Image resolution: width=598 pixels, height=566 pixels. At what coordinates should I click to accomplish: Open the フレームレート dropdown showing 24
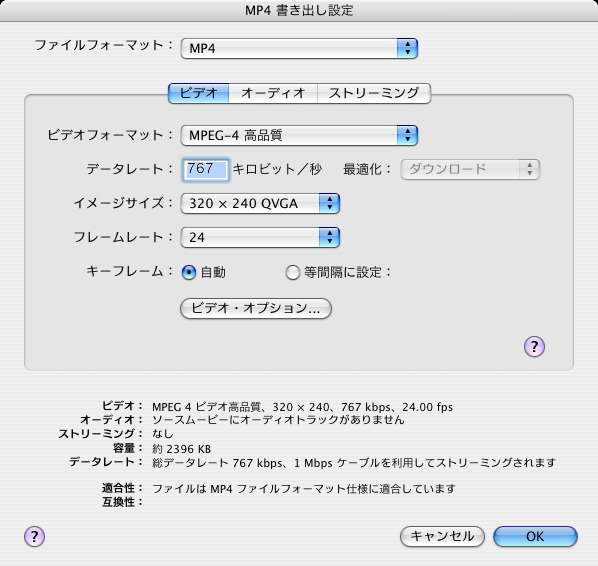[260, 237]
